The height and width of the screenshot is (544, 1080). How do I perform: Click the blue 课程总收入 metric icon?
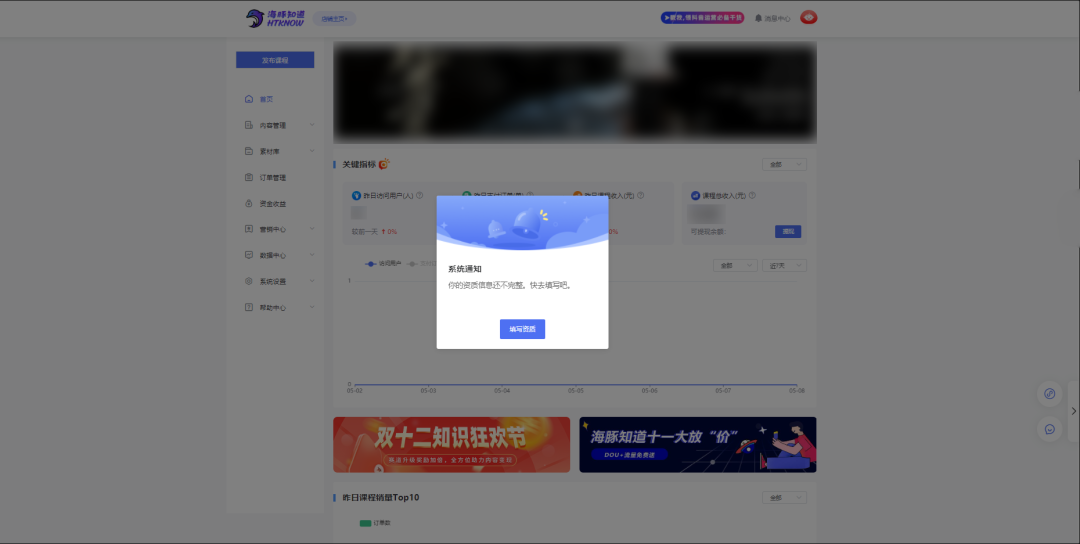[x=695, y=196]
